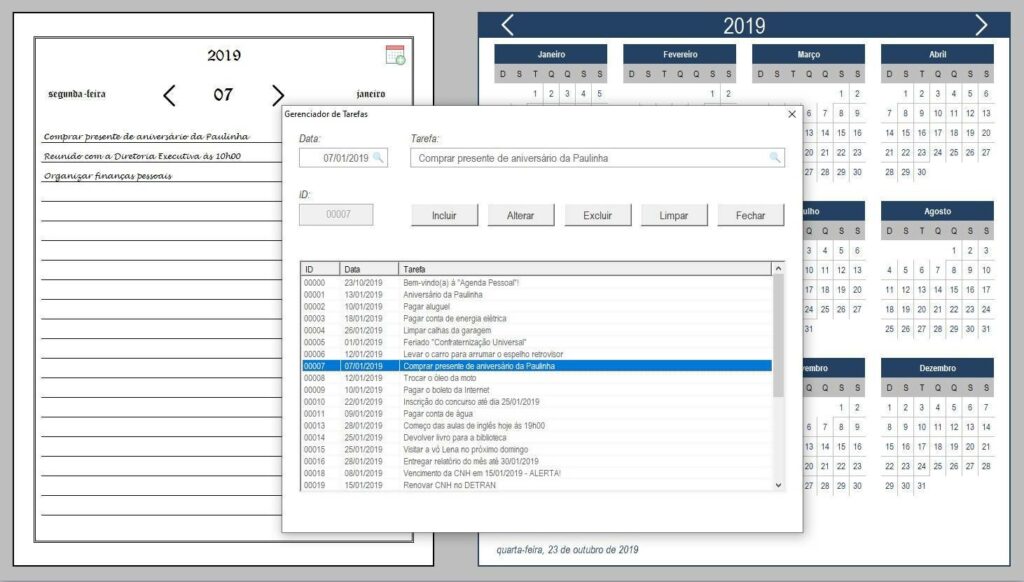Click the 'segunda-feira' weekday label in agenda
Screen dimensions: 1024x582
77,94
